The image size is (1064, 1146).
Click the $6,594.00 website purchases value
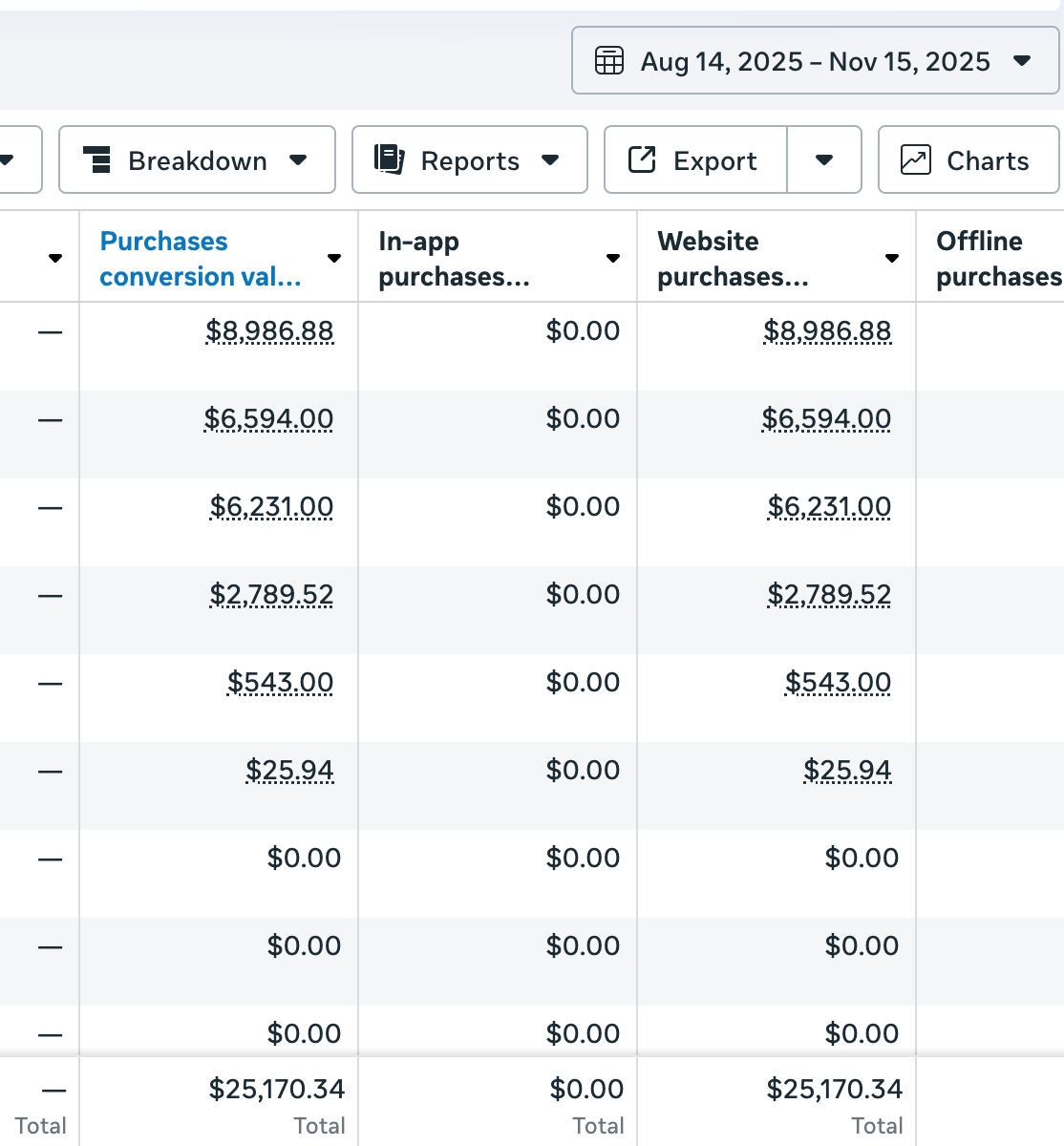tap(826, 419)
